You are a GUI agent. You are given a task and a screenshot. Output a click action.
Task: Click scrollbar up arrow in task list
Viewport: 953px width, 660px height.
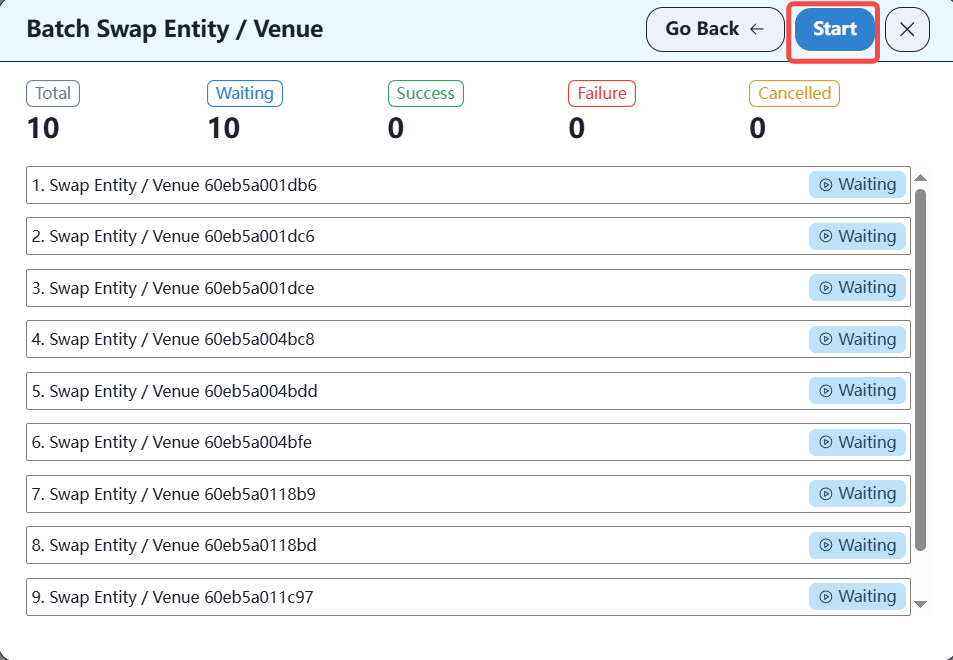point(921,178)
